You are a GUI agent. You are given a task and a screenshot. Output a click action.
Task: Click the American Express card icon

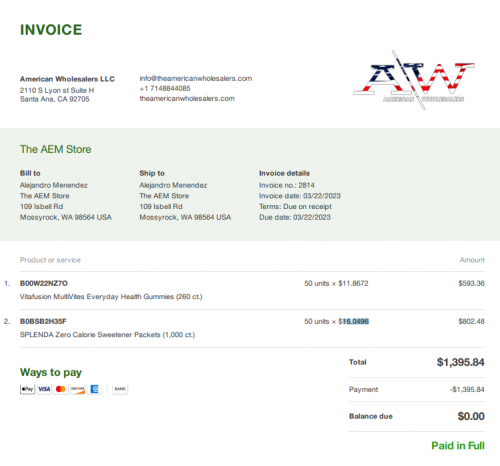pos(94,389)
